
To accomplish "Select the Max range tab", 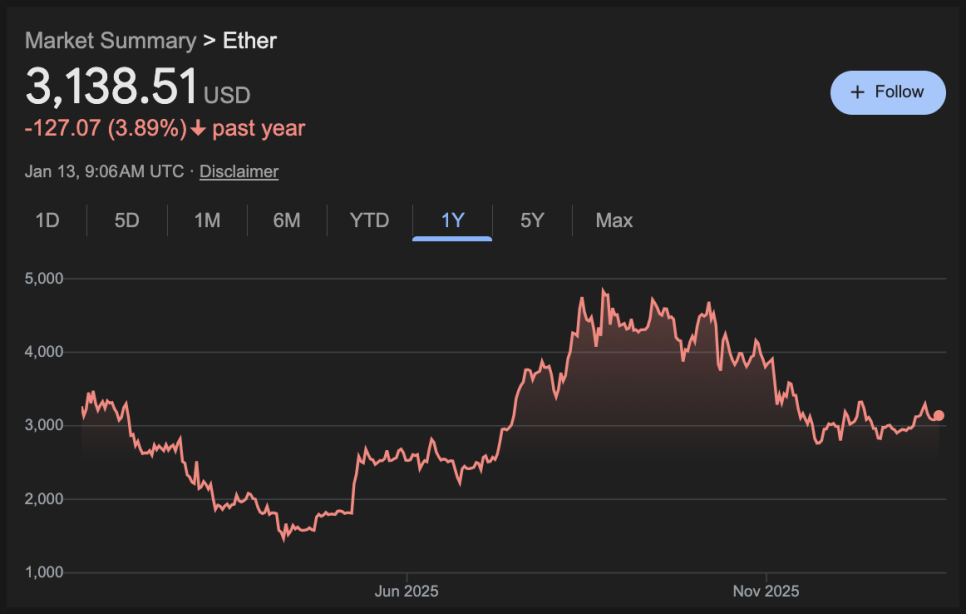I will point(614,220).
